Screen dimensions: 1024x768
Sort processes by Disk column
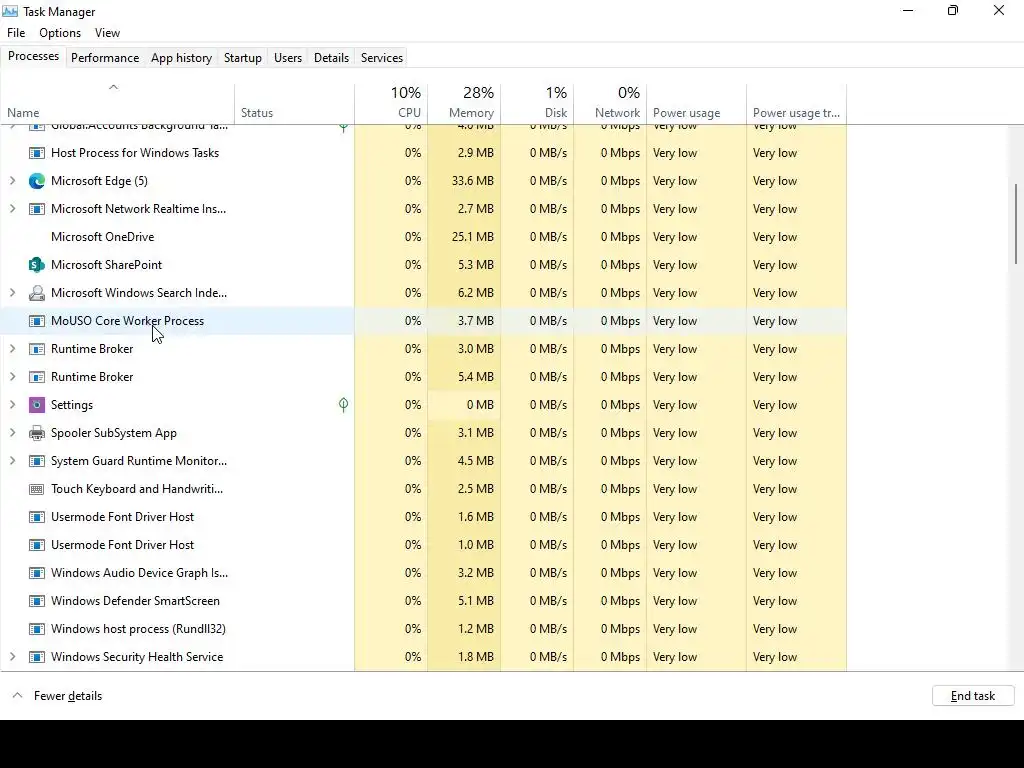(x=537, y=103)
